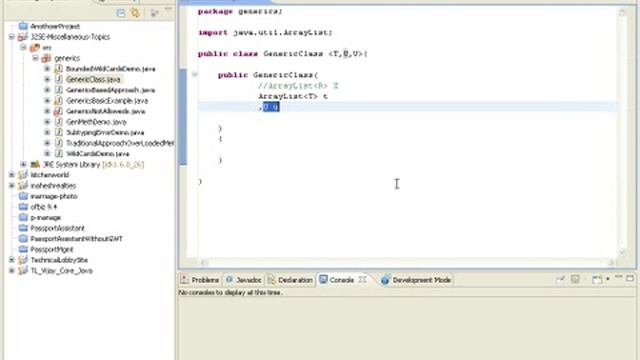Select TraditionalApproachOverLoadedMeth file
The height and width of the screenshot is (360, 640).
click(x=120, y=143)
